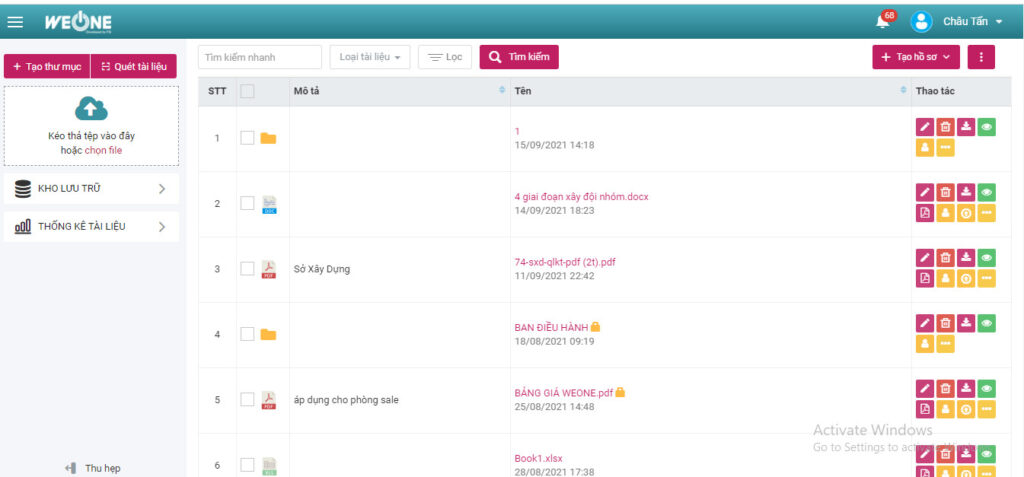Viewport: 1024px width, 477px height.
Task: Open the notification bell showing 68
Action: (x=884, y=20)
